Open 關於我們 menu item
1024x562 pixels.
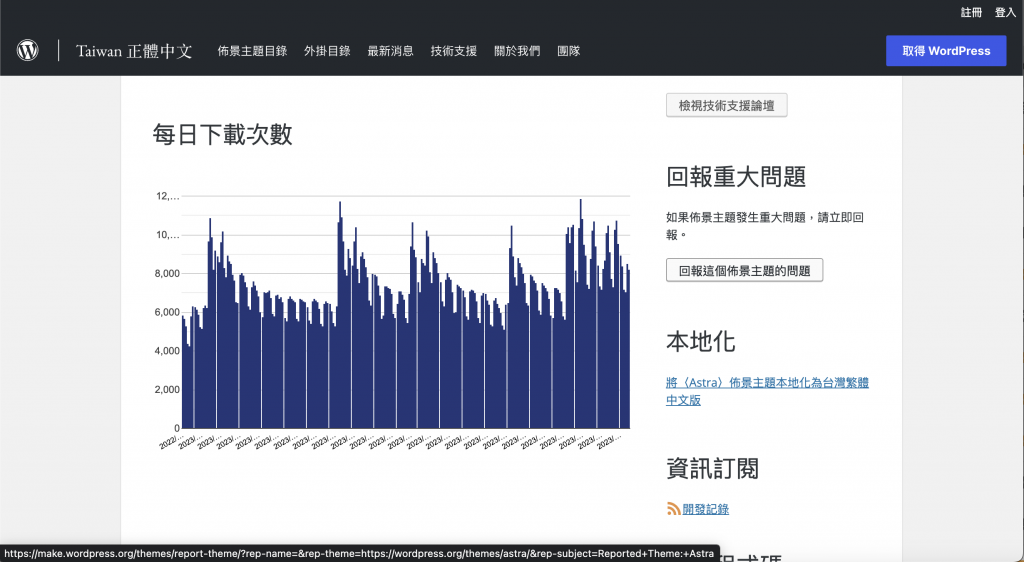517,51
